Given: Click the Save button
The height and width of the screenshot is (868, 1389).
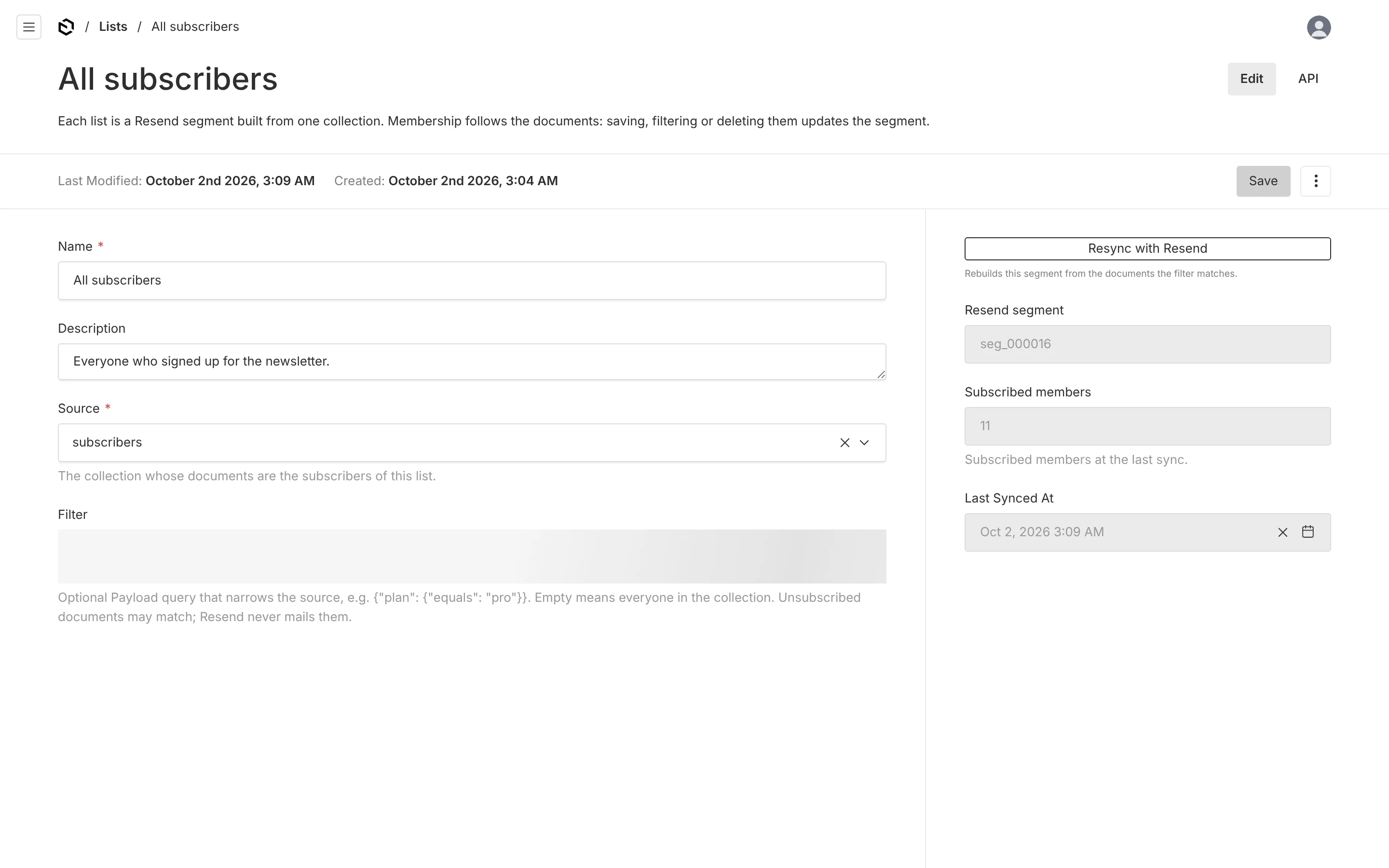Looking at the screenshot, I should click(1263, 181).
